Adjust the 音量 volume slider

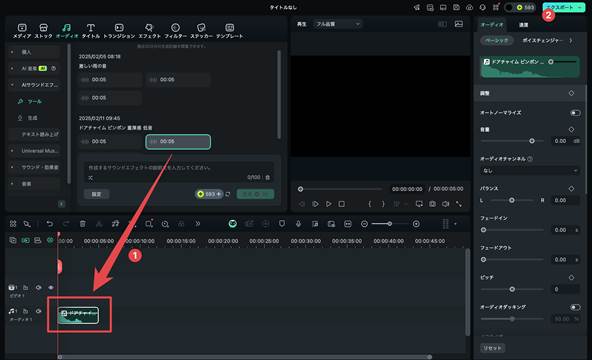point(512,141)
